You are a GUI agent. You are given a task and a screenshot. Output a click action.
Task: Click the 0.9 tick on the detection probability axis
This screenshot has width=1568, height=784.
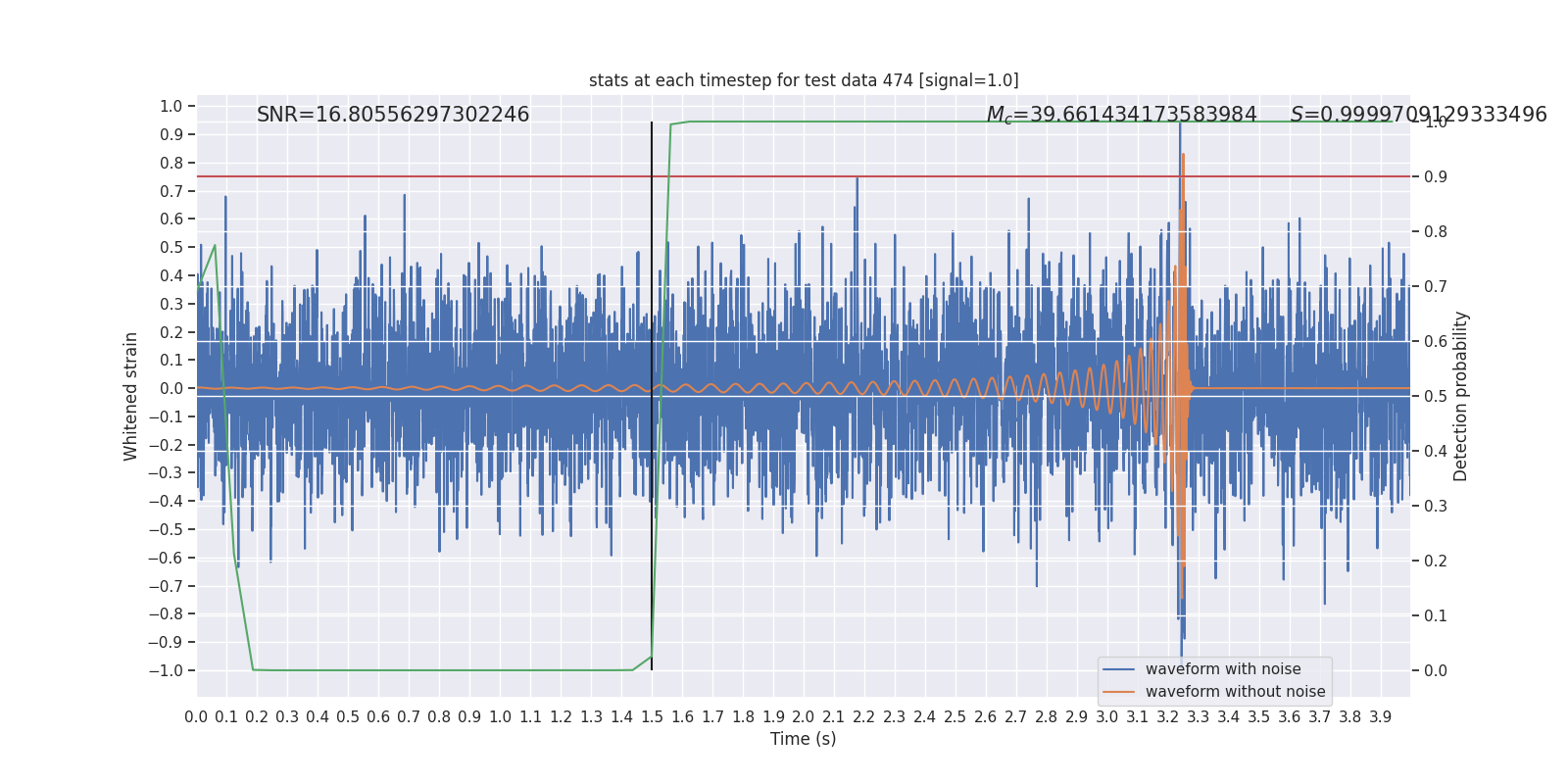[x=1435, y=177]
